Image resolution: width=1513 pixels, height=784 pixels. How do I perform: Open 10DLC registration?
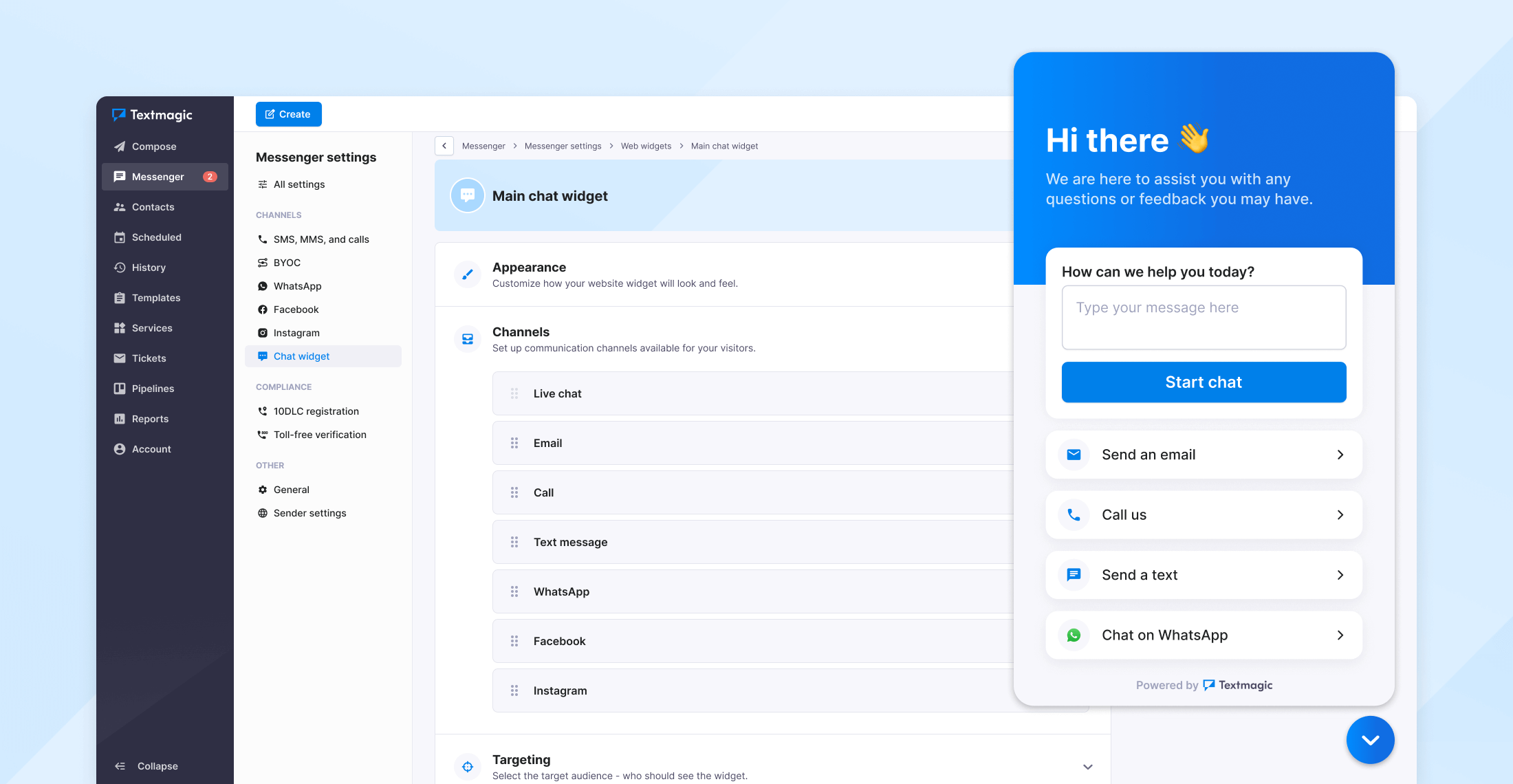323,411
